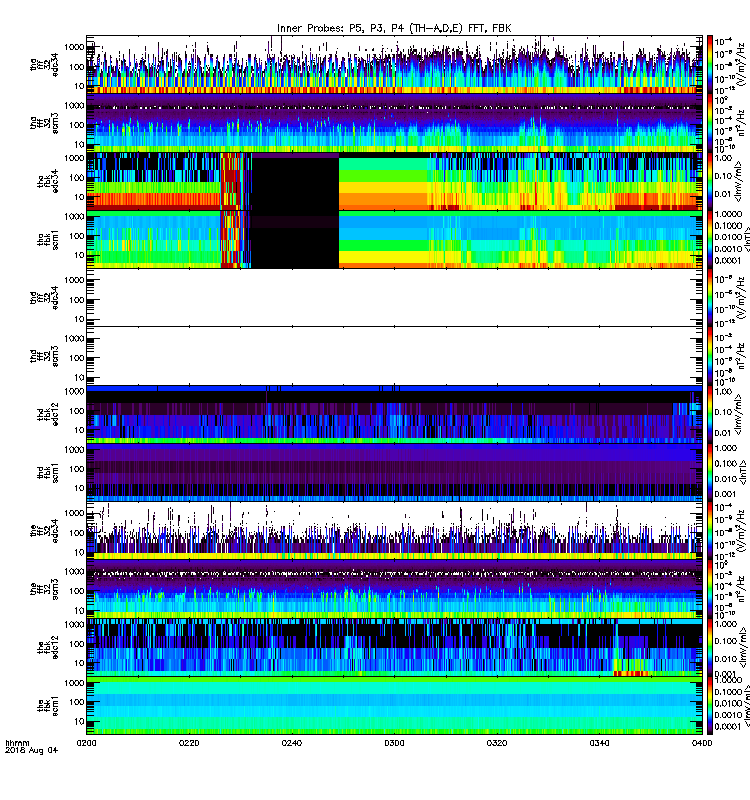
Task: Select the 'tha fbk edc34' axis label
Action: click(48, 182)
